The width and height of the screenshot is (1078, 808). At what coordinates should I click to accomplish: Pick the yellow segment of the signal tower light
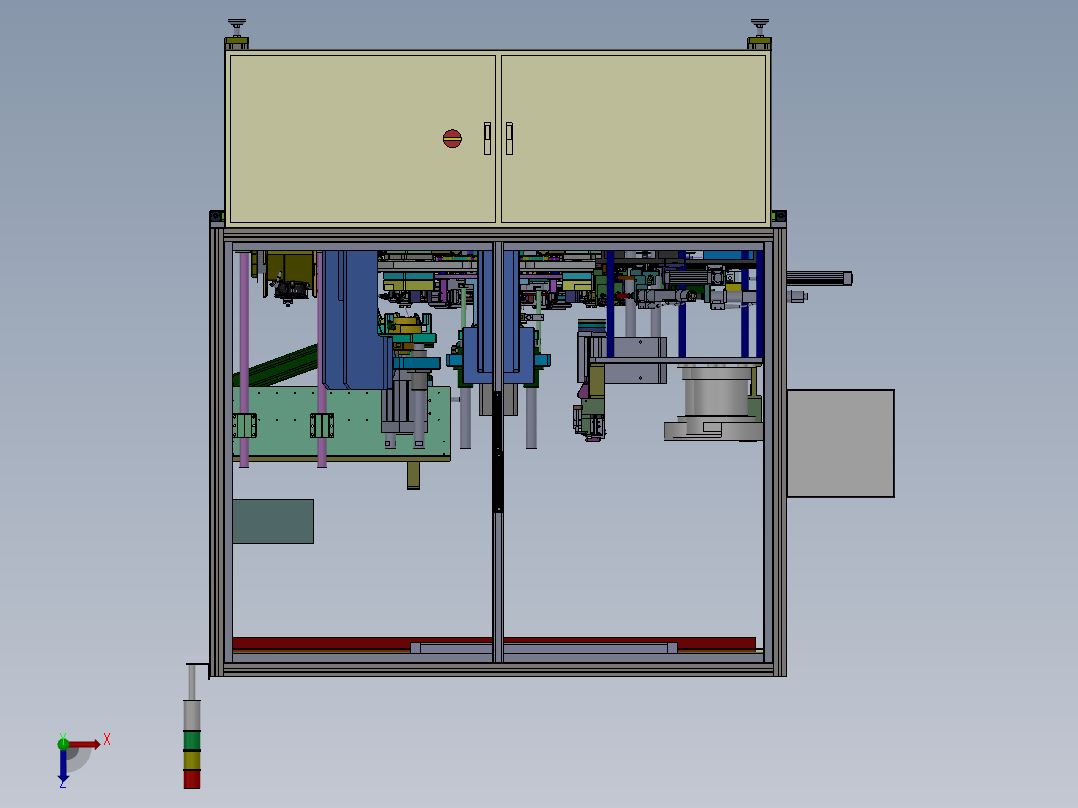[x=192, y=761]
